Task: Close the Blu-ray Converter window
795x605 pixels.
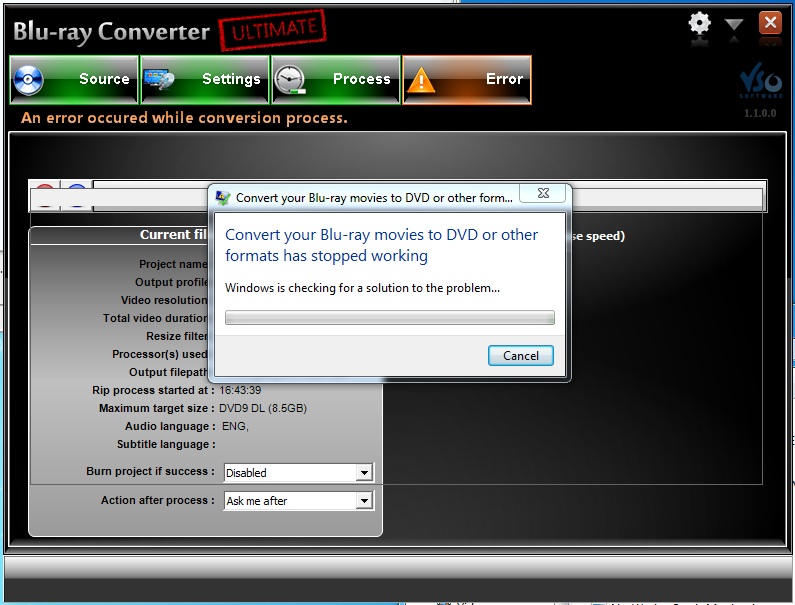Action: pyautogui.click(x=770, y=23)
